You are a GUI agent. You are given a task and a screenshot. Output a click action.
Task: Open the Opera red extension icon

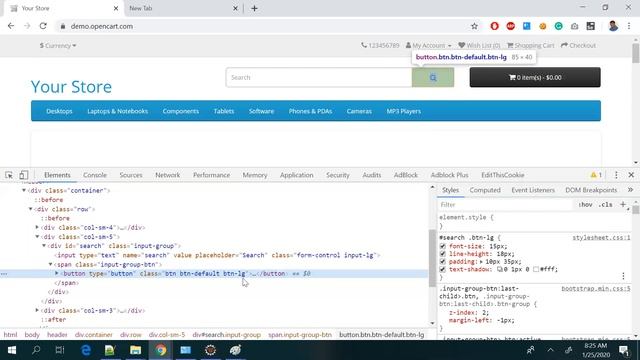pyautogui.click(x=494, y=26)
